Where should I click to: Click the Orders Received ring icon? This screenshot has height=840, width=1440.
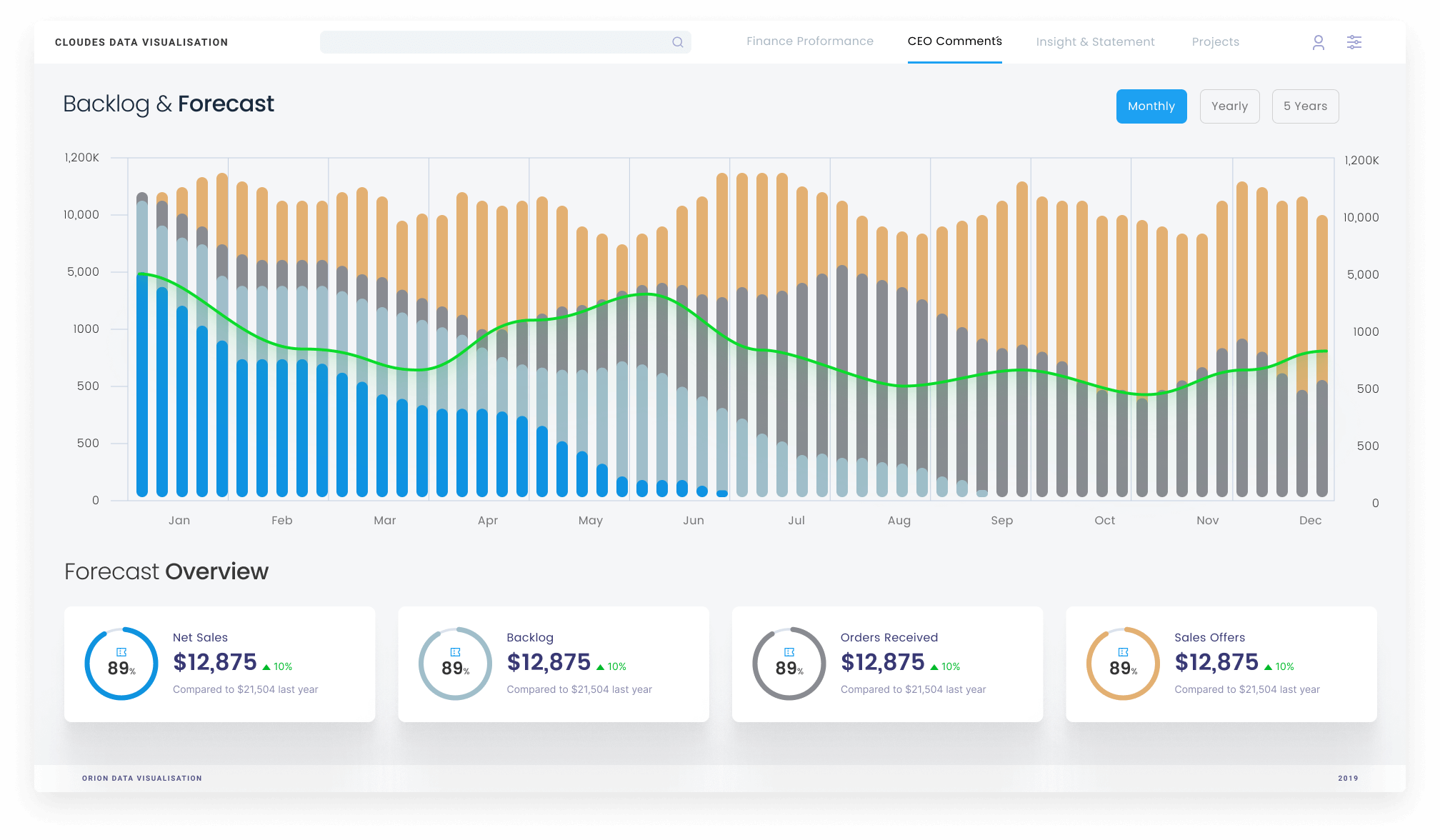point(789,652)
